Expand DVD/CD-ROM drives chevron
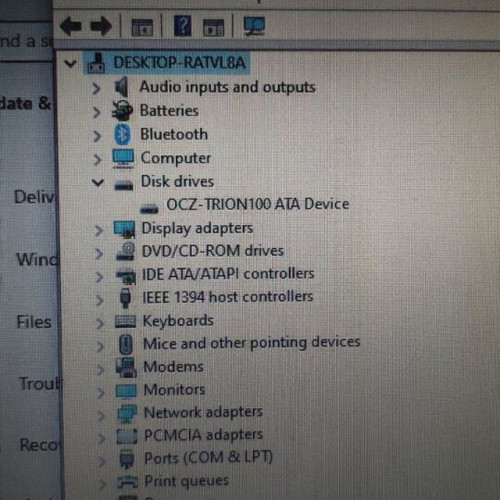This screenshot has width=500, height=500. pyautogui.click(x=99, y=254)
